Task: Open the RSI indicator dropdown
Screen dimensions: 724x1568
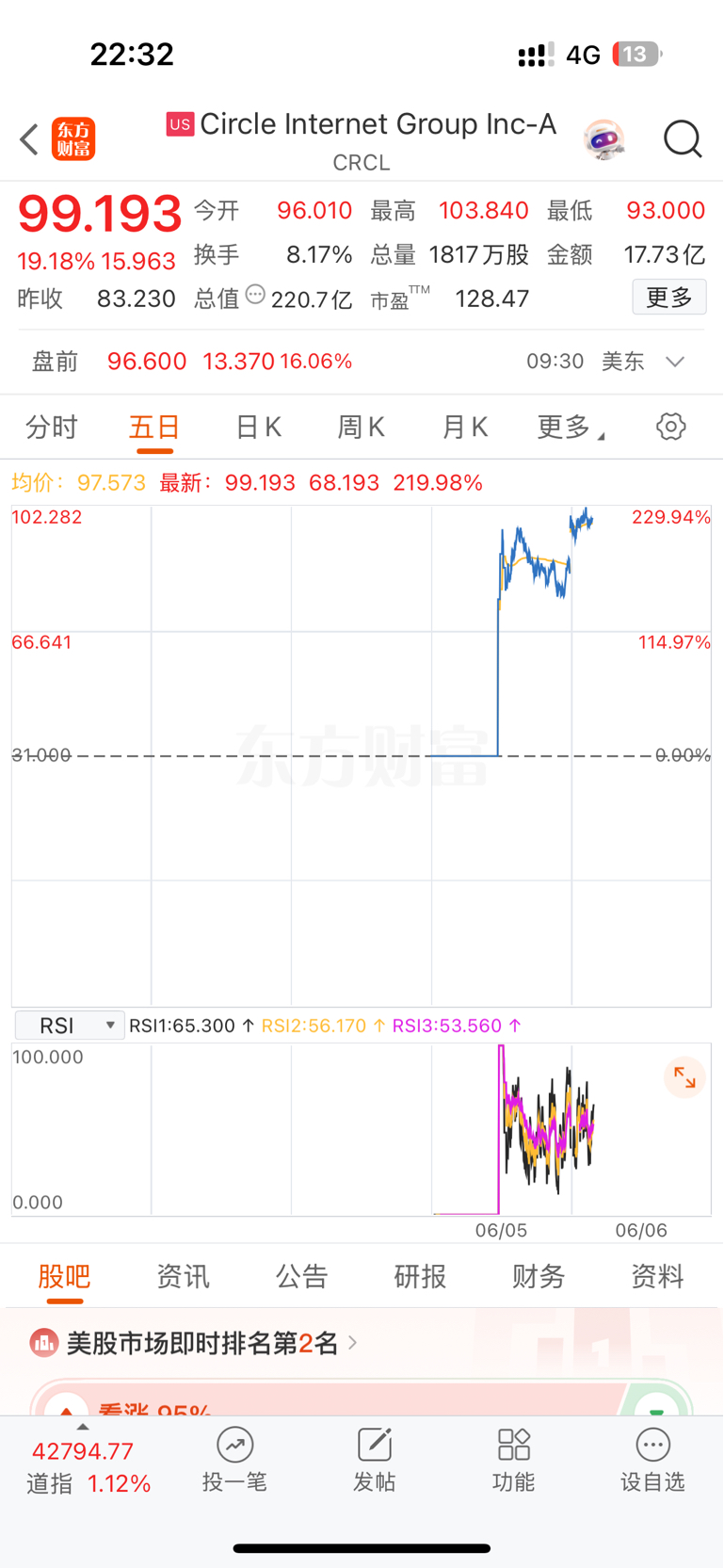Action: point(70,1026)
